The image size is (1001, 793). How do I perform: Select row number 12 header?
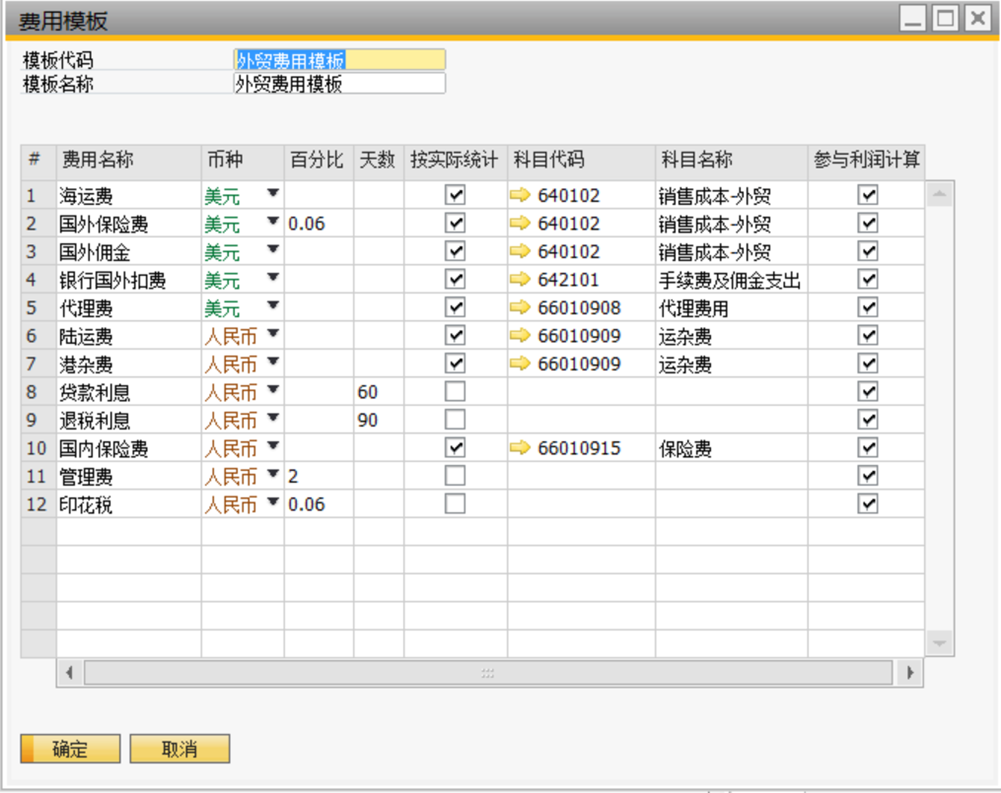pyautogui.click(x=39, y=504)
